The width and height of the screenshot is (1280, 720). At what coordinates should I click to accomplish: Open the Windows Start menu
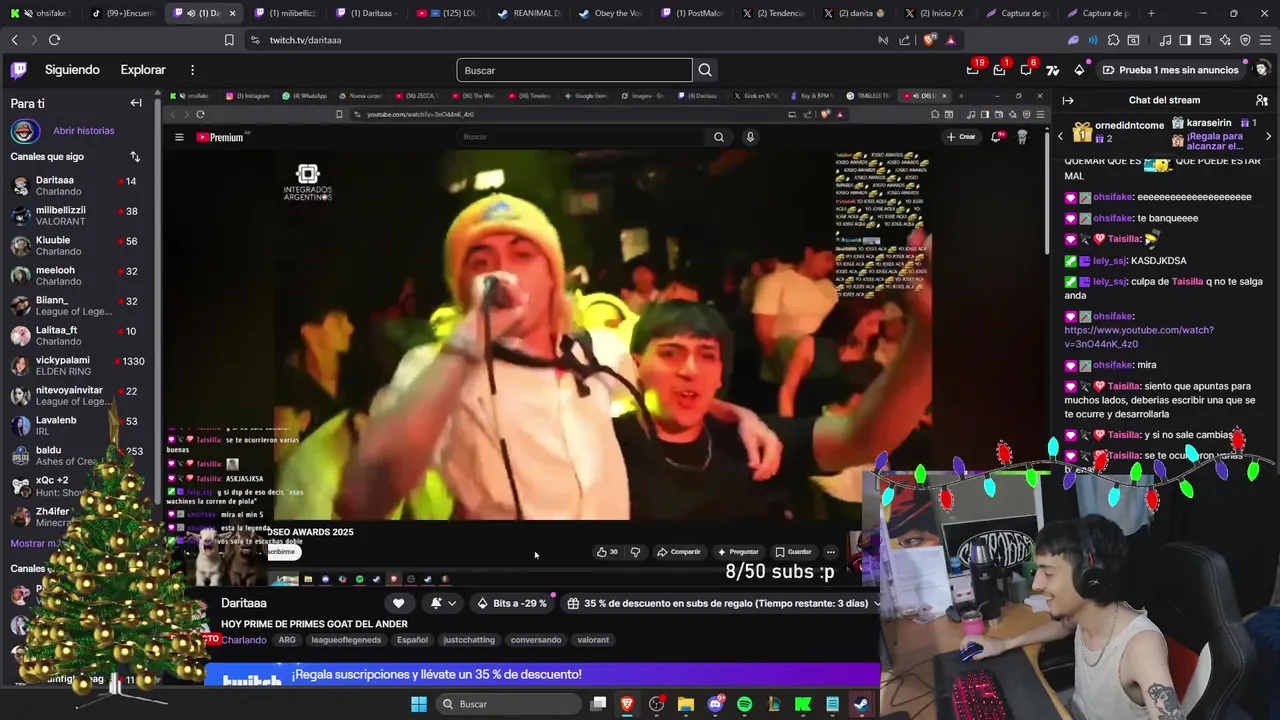(x=419, y=704)
